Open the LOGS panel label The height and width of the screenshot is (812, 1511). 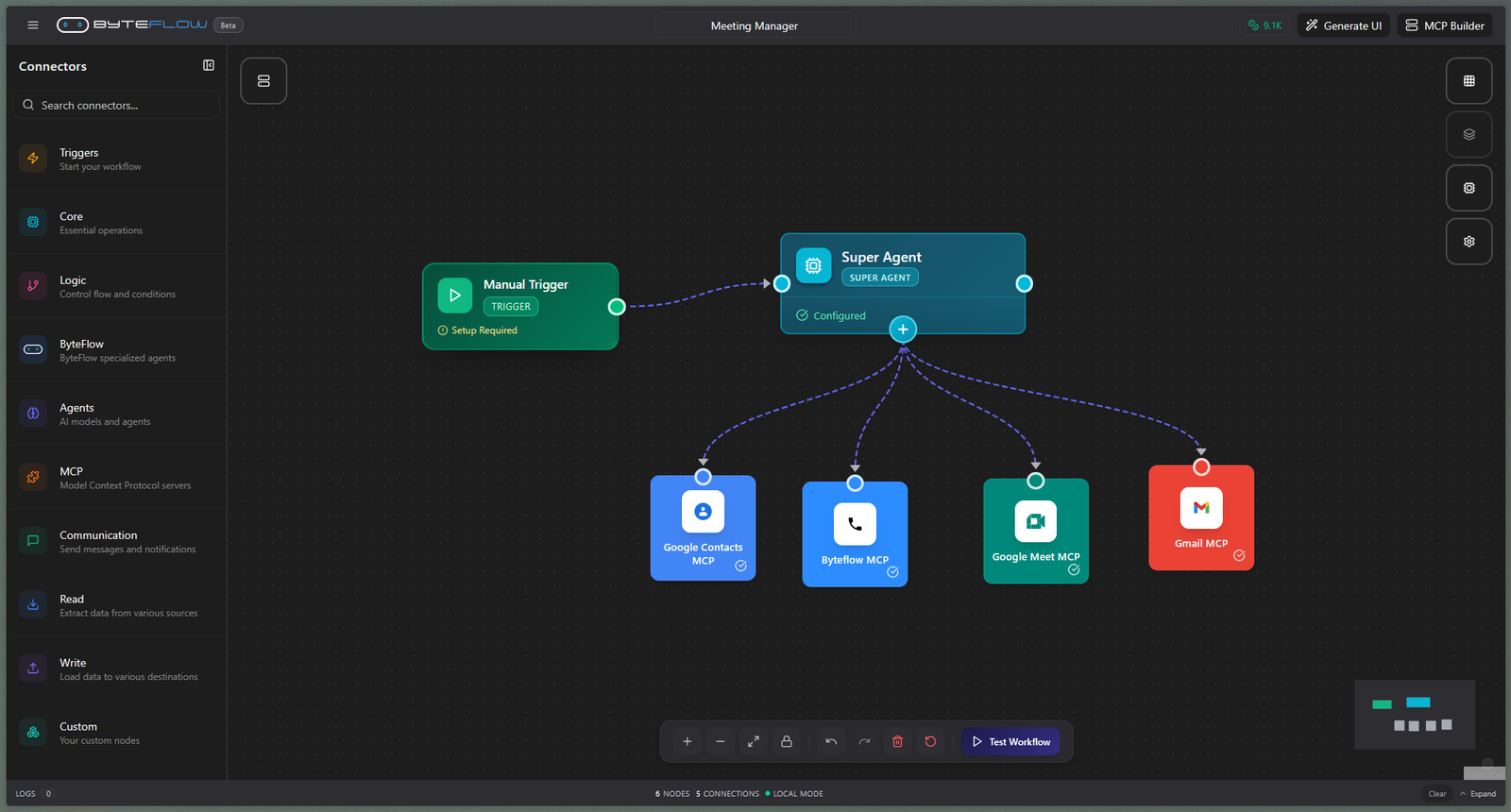click(25, 794)
